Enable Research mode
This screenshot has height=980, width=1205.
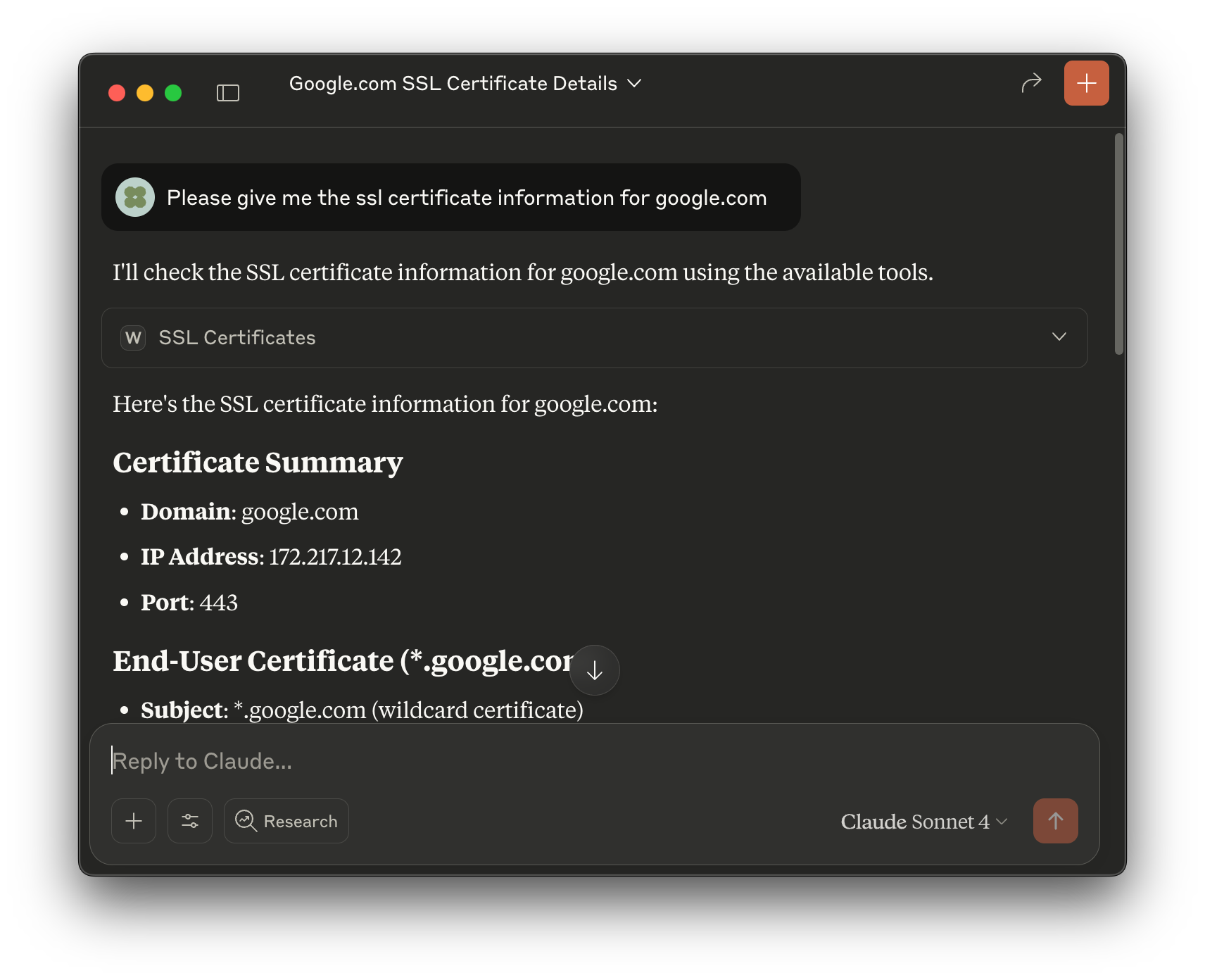286,821
